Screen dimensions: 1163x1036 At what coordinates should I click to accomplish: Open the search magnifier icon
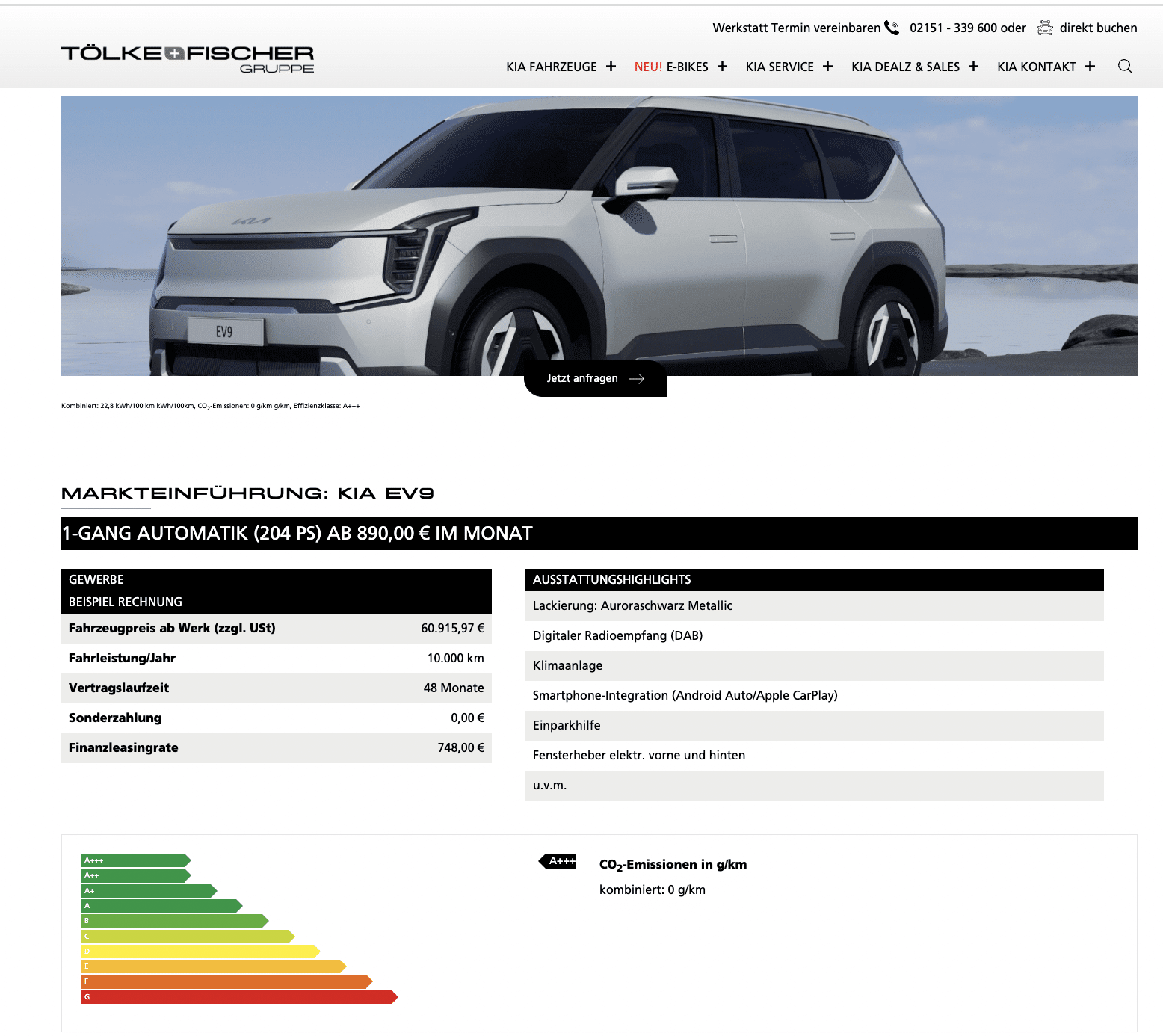[1125, 67]
